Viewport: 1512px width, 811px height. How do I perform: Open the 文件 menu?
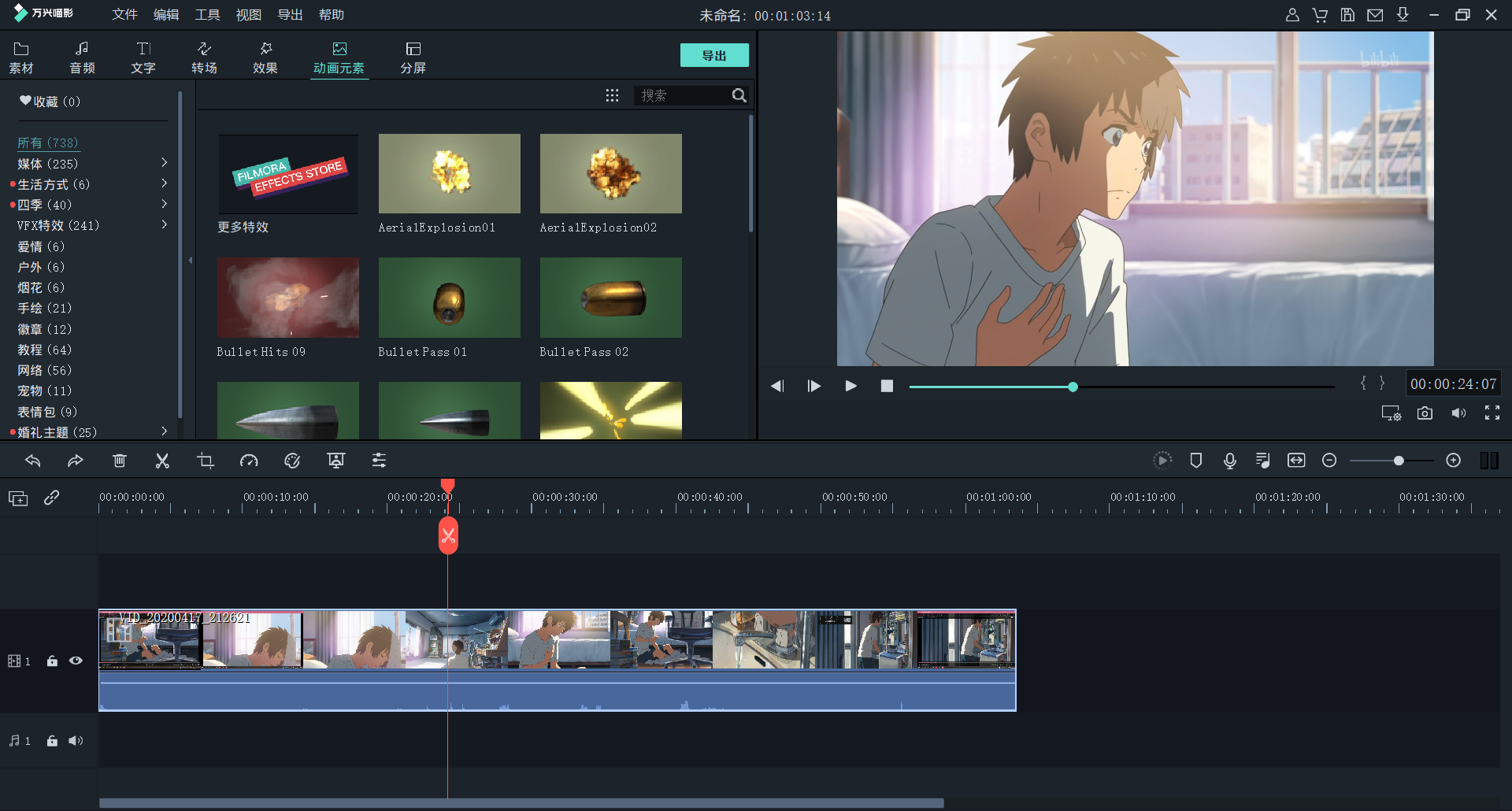coord(124,15)
